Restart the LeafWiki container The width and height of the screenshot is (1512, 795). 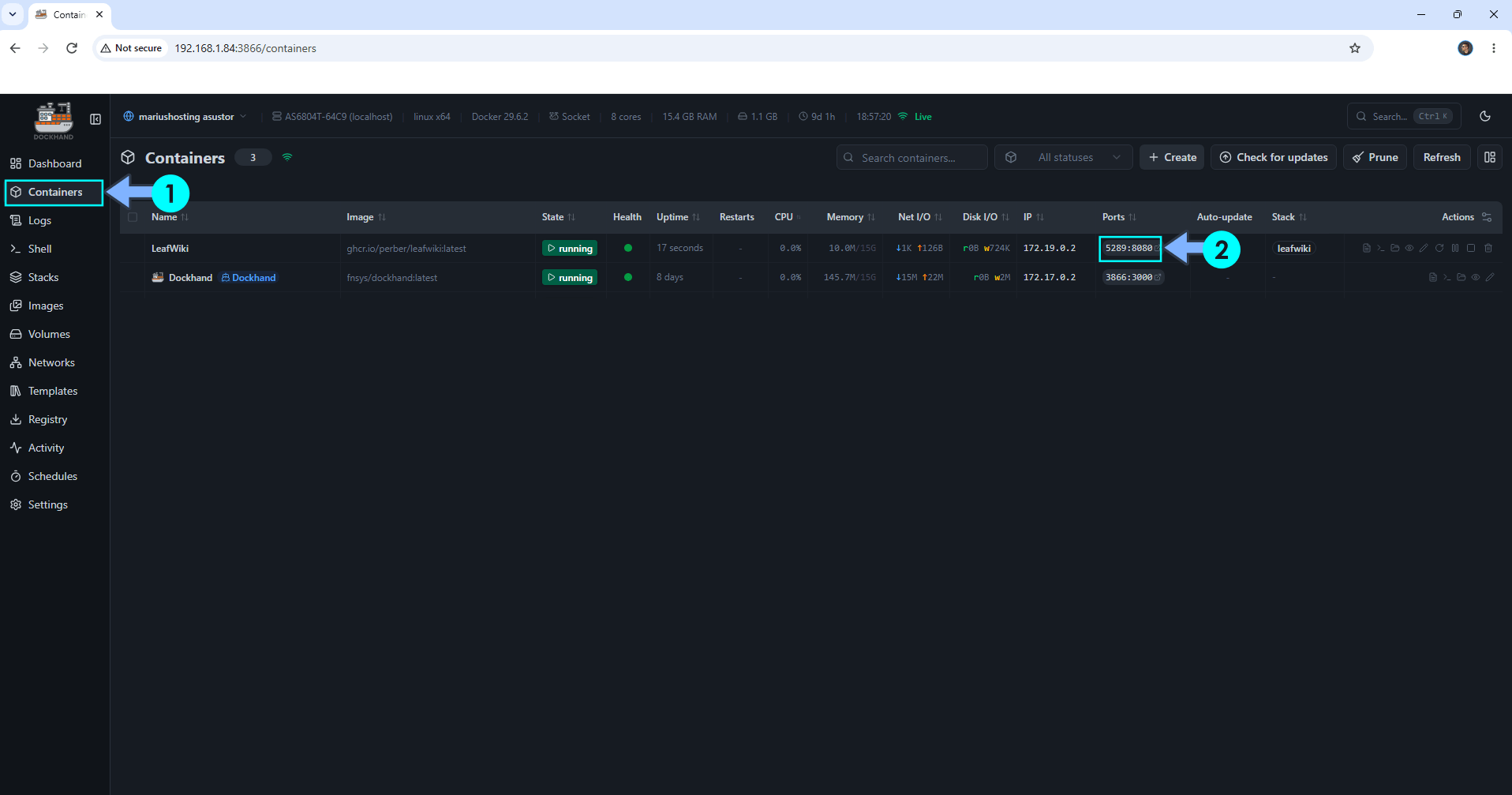tap(1439, 248)
